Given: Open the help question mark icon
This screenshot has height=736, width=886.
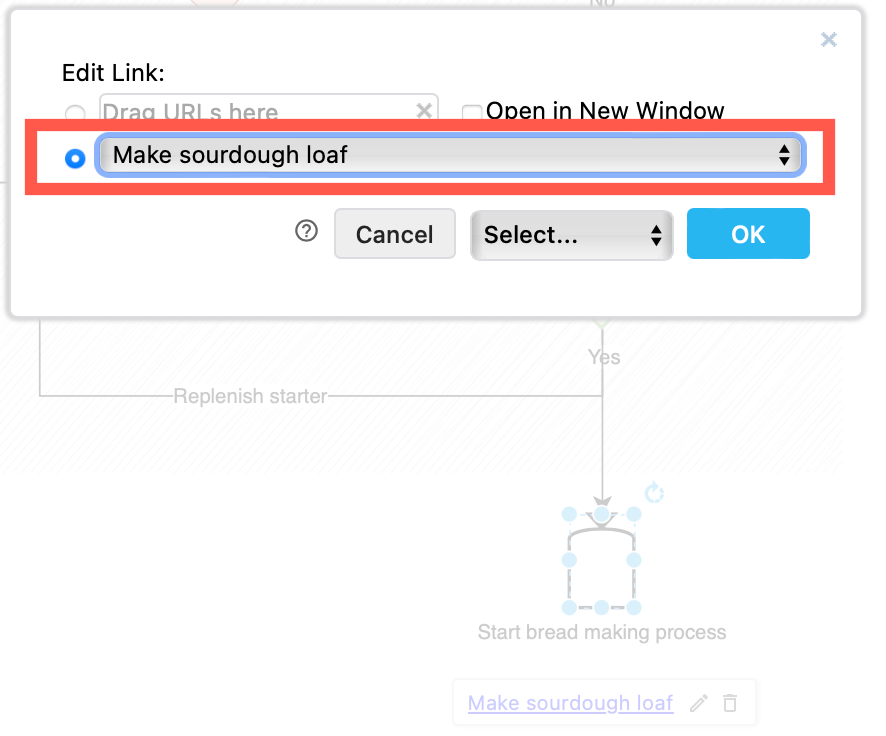Looking at the screenshot, I should click(304, 231).
